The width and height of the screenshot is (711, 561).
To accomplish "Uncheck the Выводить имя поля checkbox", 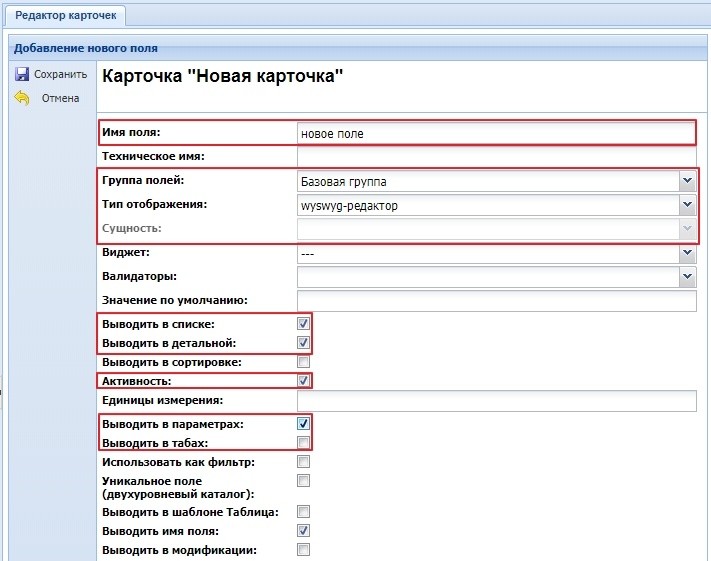I will tap(303, 530).
